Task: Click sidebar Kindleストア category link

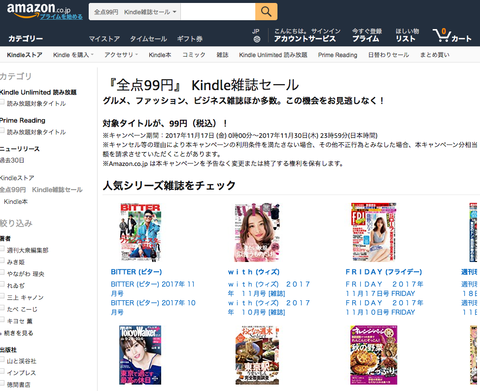Action: click(17, 178)
